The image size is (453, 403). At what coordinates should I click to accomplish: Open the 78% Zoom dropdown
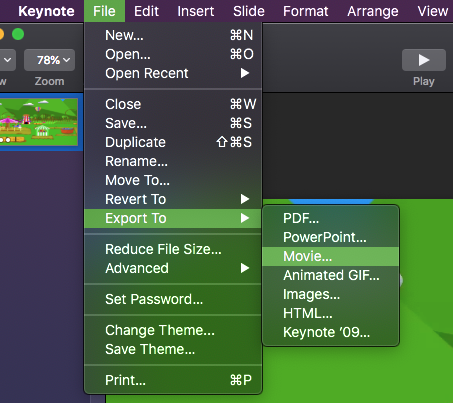coord(49,60)
